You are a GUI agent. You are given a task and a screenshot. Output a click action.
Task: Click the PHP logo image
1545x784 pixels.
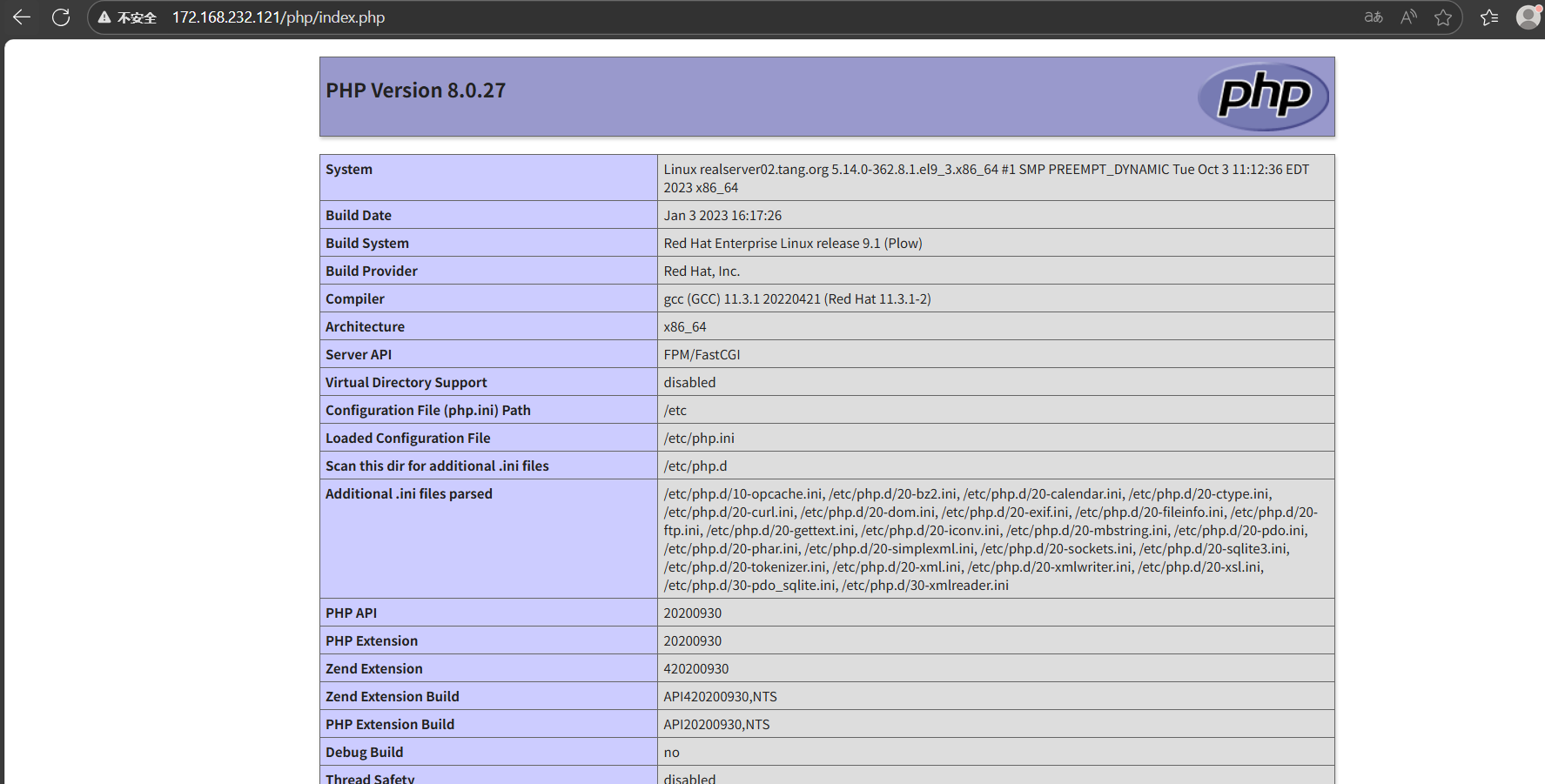[1263, 97]
